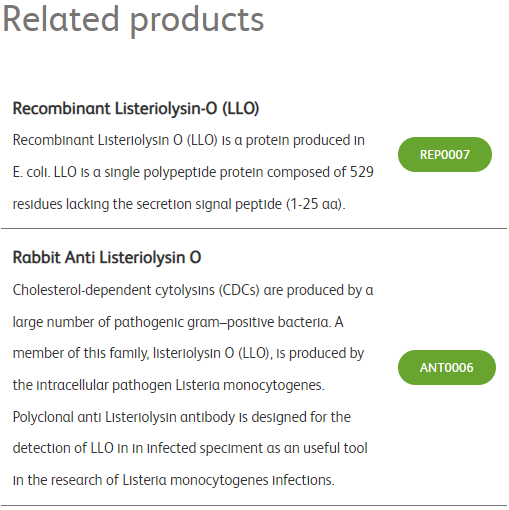Viewport: 509px width, 510px height.
Task: Click the Related products heading
Action: [x=133, y=21]
